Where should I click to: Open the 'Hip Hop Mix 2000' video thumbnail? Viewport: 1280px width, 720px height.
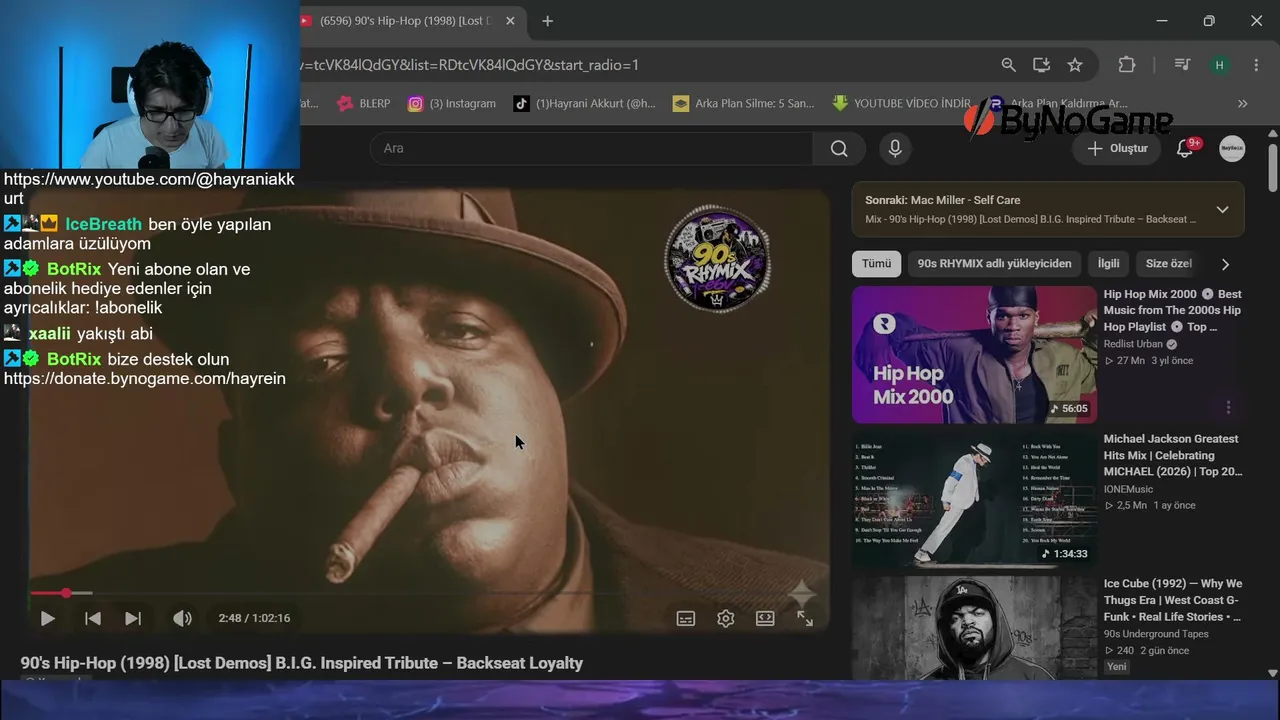[974, 355]
